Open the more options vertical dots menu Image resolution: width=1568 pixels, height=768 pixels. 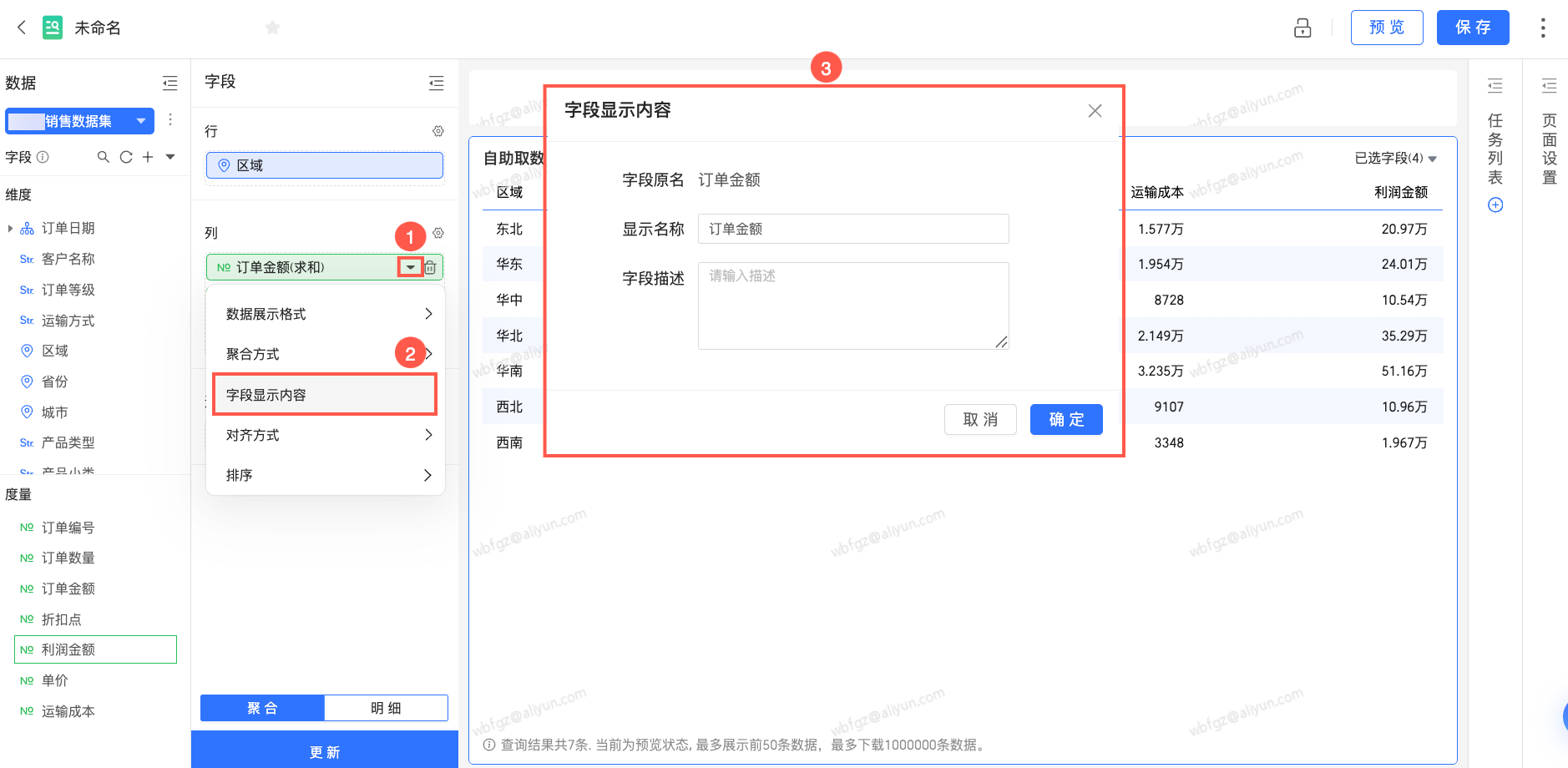coord(1542,28)
